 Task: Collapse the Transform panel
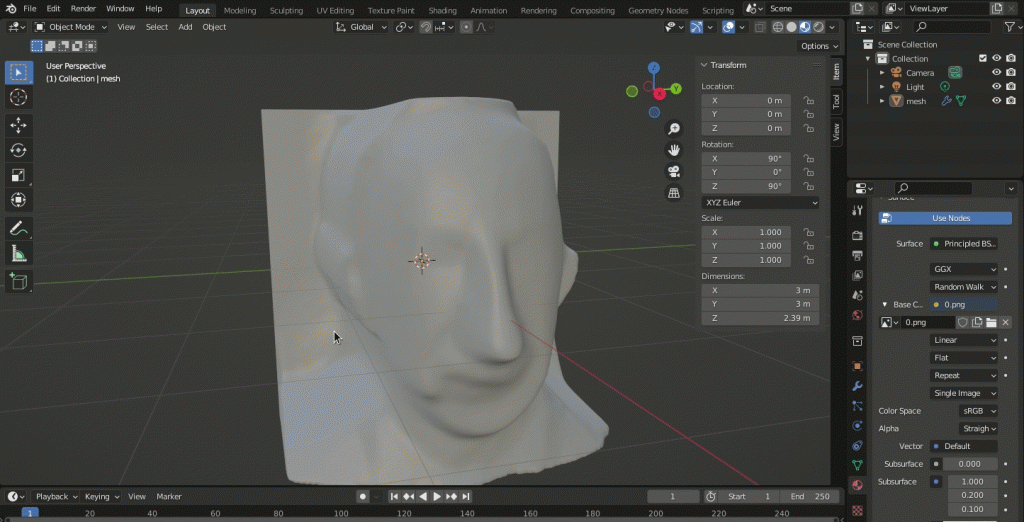coord(705,65)
